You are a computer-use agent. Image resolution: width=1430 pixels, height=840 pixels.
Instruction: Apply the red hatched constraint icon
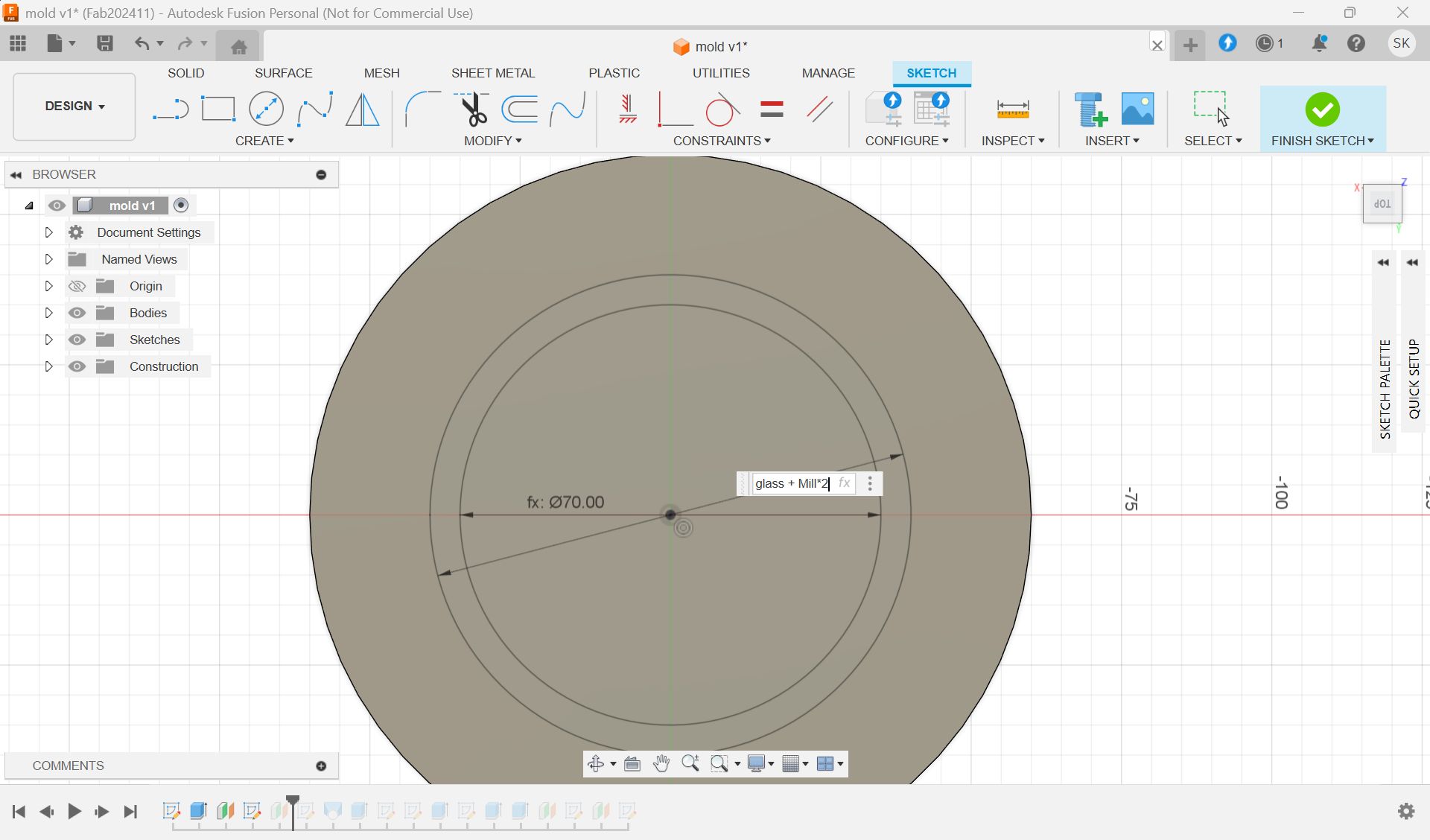[x=628, y=109]
